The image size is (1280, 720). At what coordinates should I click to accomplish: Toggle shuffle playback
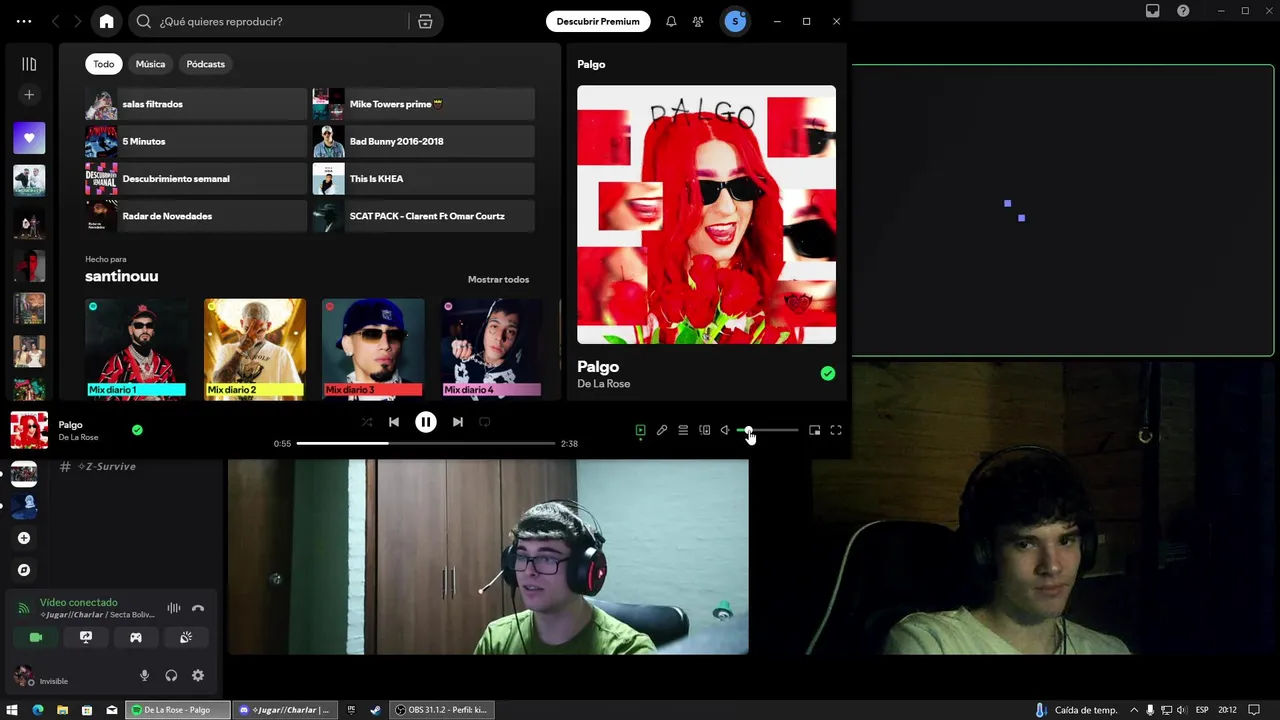367,422
